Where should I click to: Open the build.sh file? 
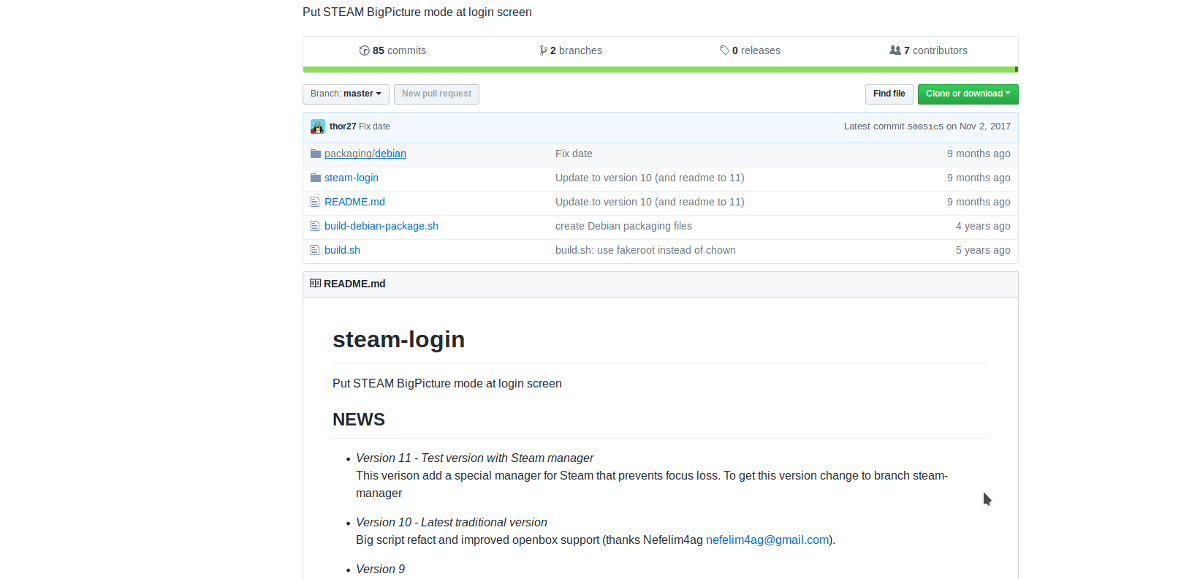(x=342, y=250)
